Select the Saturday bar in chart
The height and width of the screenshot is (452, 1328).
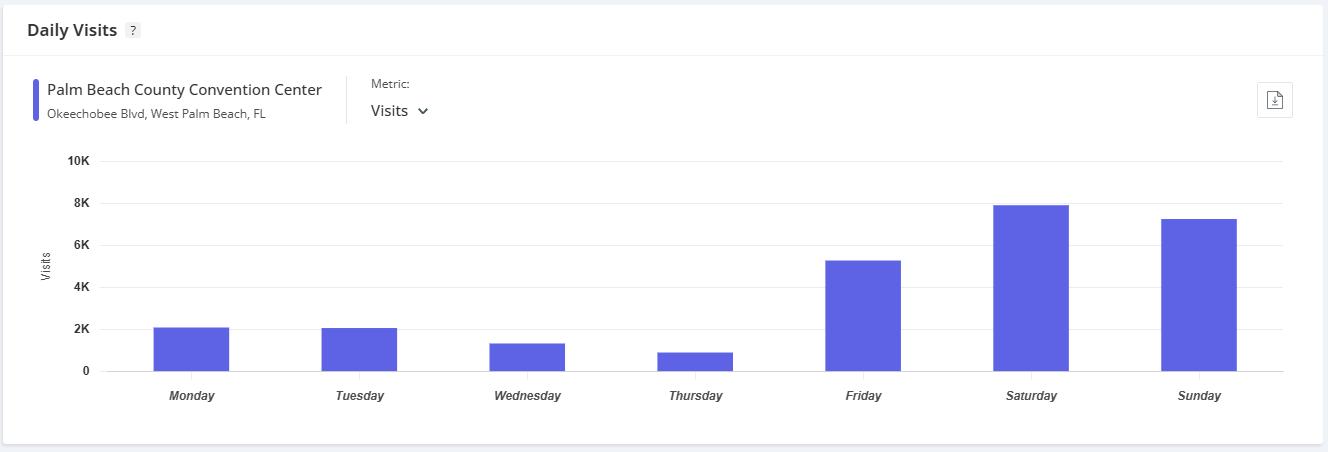pos(1031,288)
